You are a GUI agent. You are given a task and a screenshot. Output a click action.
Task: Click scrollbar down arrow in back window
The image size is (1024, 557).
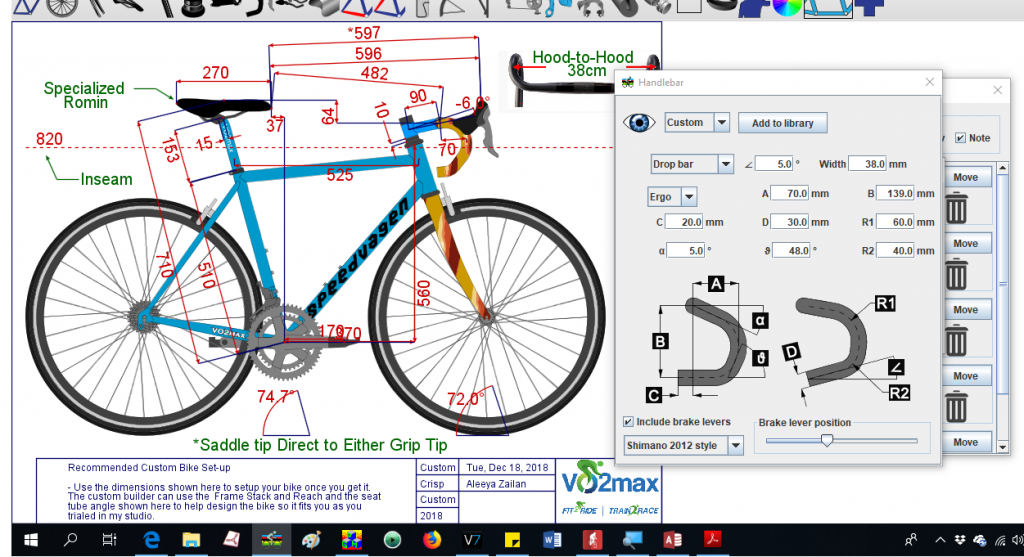click(x=1003, y=447)
